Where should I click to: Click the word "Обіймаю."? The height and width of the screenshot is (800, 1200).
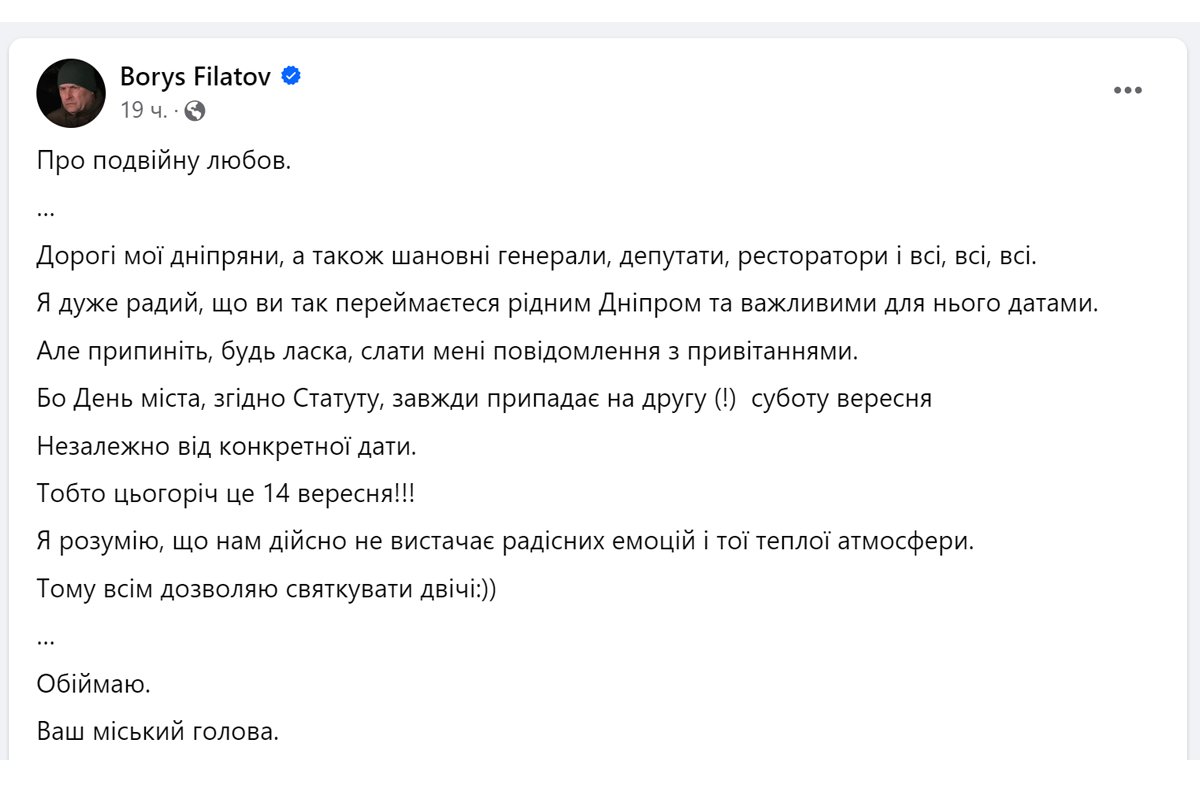(x=94, y=685)
